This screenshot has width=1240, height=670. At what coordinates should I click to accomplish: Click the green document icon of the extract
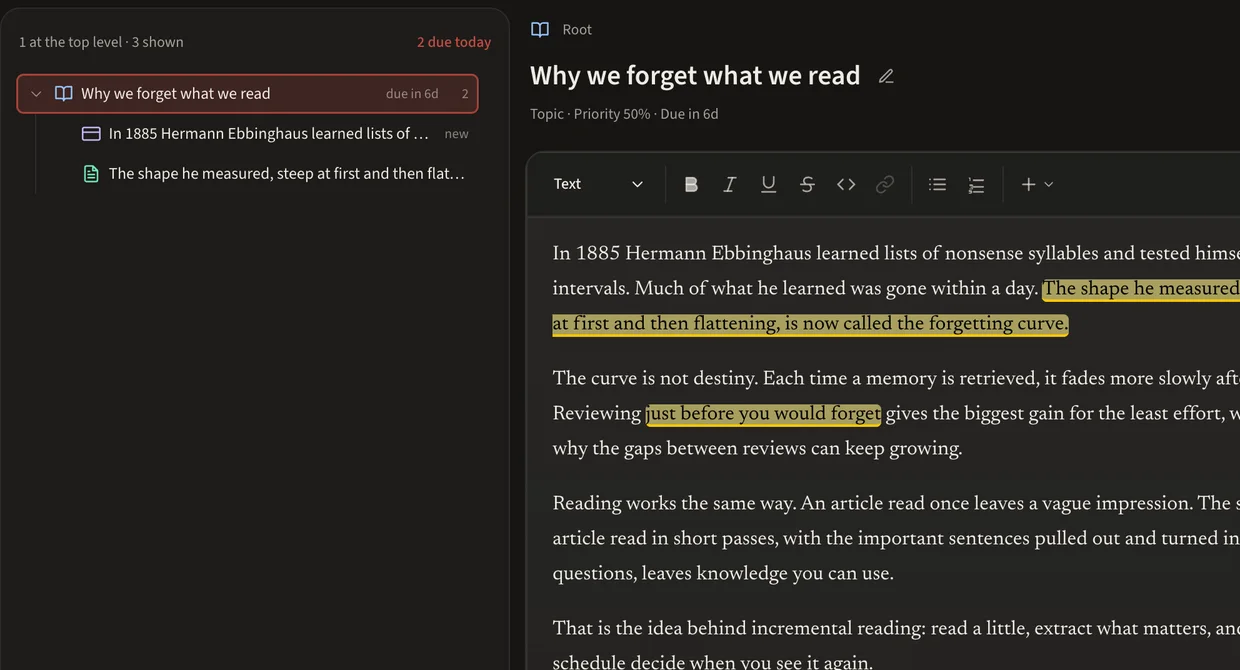[91, 174]
